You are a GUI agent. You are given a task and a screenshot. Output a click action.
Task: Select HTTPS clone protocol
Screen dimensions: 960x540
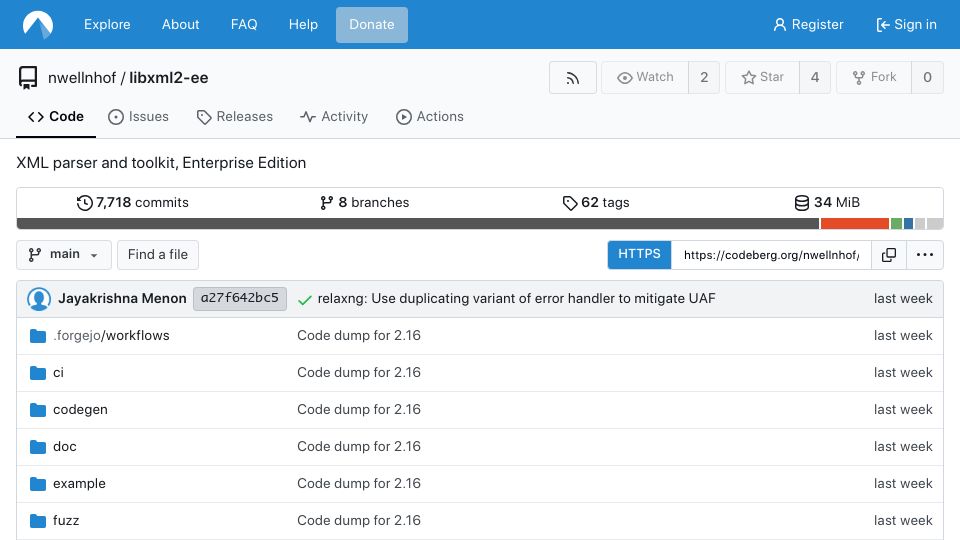639,255
